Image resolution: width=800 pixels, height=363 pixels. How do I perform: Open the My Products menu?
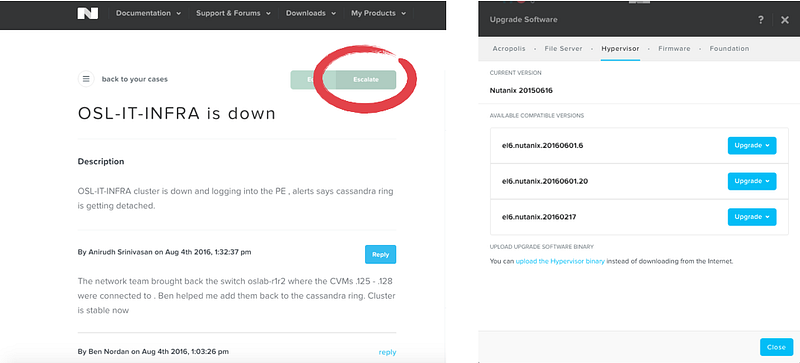pos(379,13)
